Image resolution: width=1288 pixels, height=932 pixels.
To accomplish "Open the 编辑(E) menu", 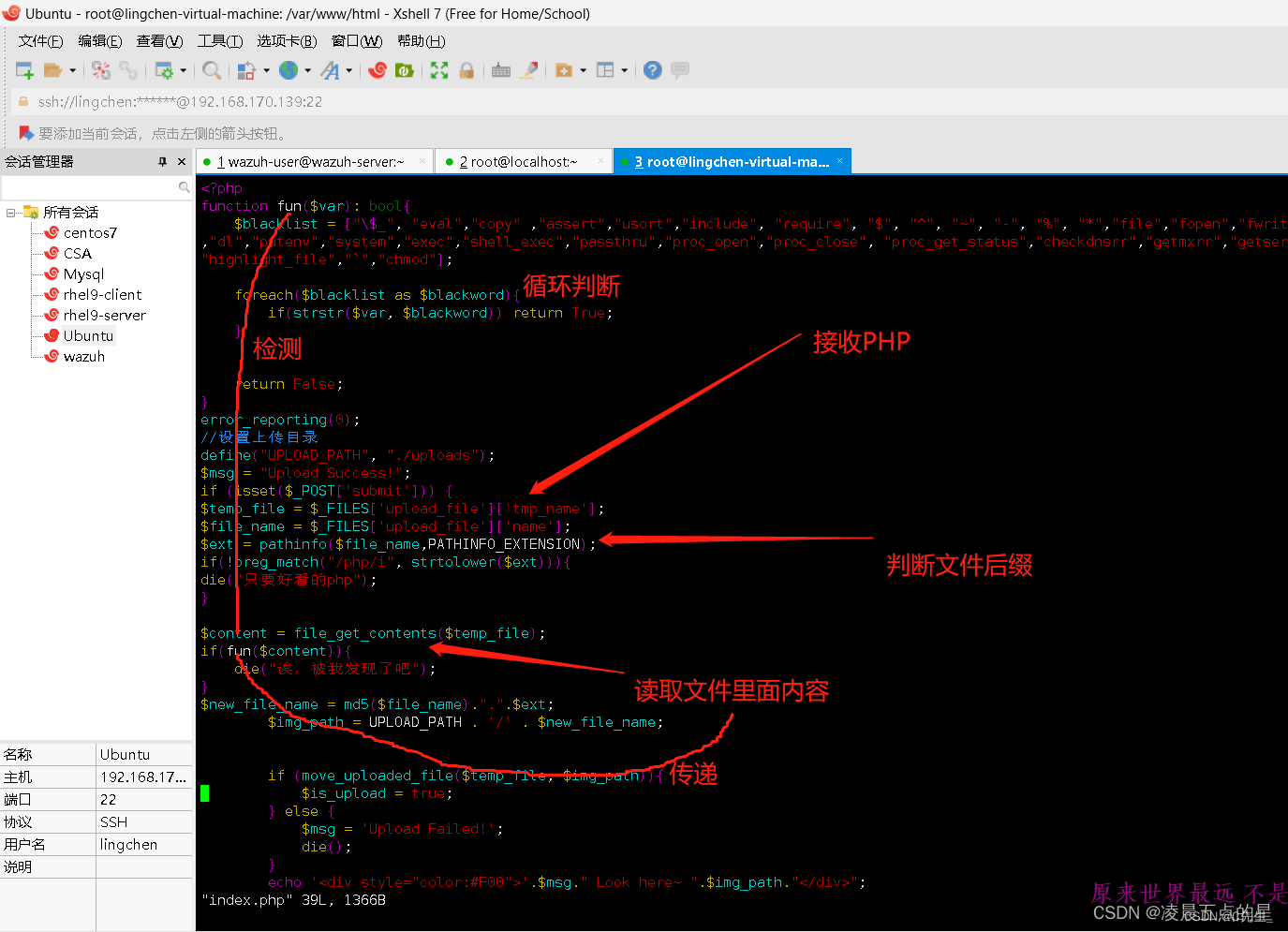I will 99,41.
